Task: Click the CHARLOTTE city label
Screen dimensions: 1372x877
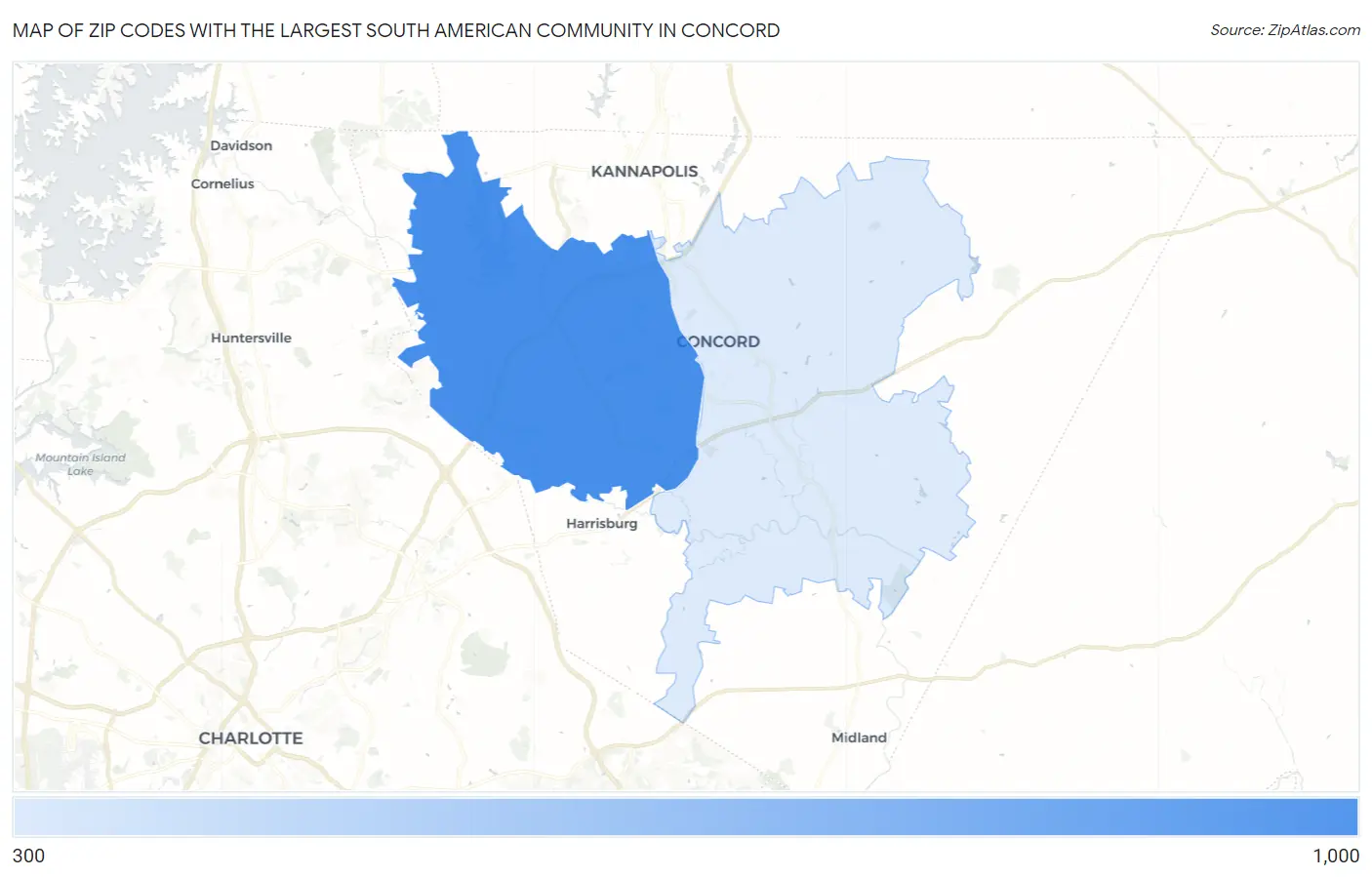Action: [251, 737]
